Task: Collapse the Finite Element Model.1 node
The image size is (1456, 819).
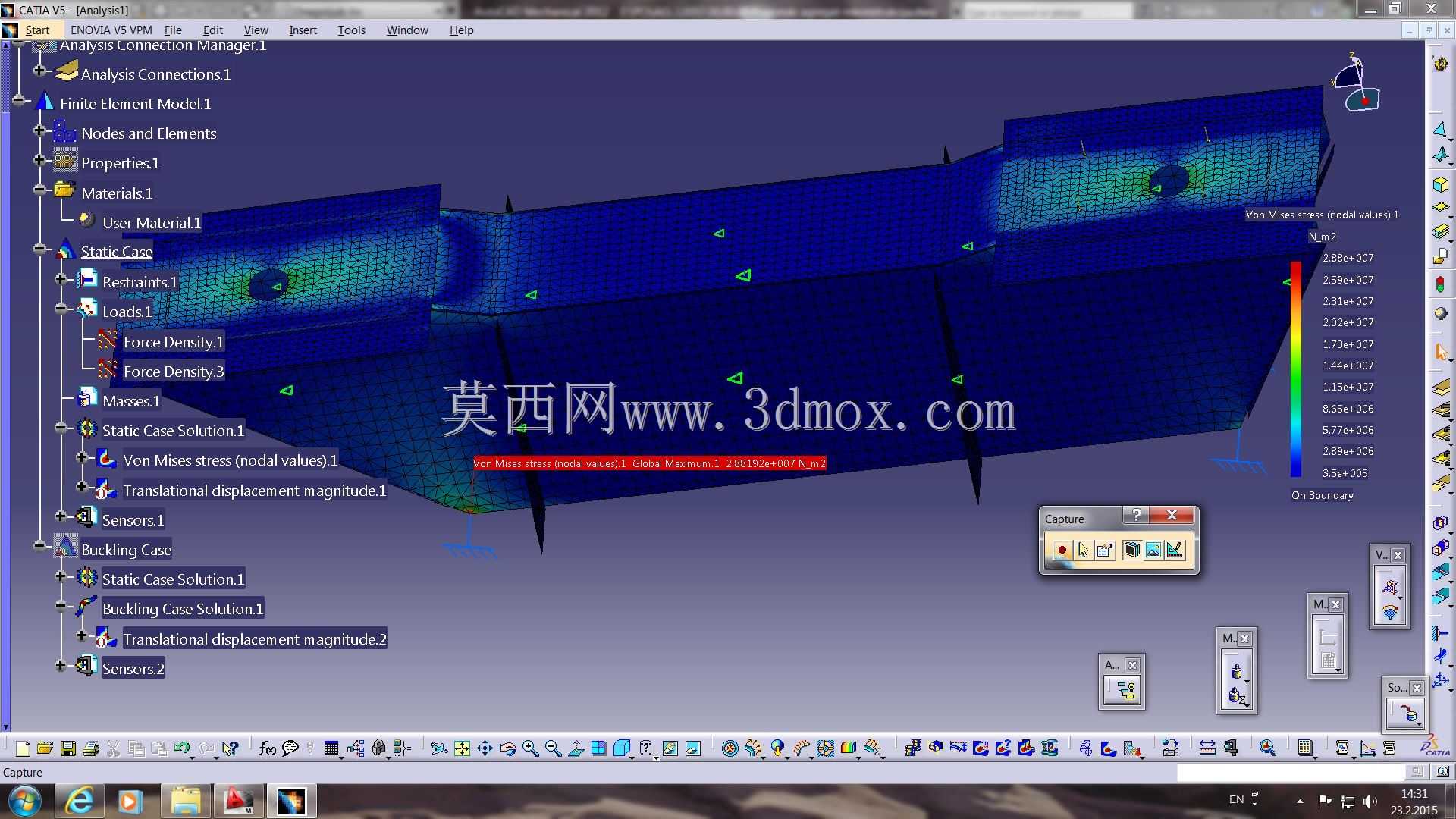Action: point(18,100)
